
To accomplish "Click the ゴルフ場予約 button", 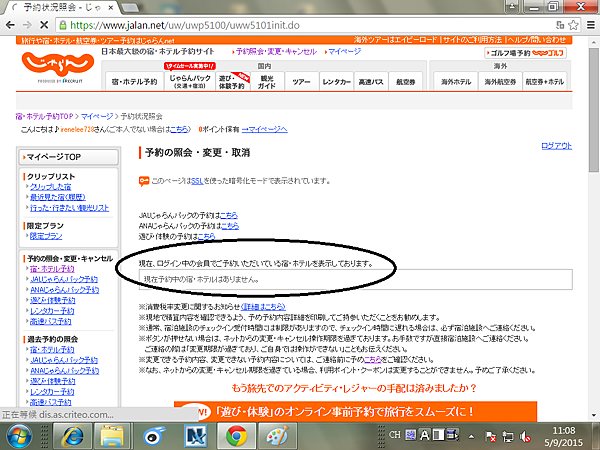I will pos(525,53).
